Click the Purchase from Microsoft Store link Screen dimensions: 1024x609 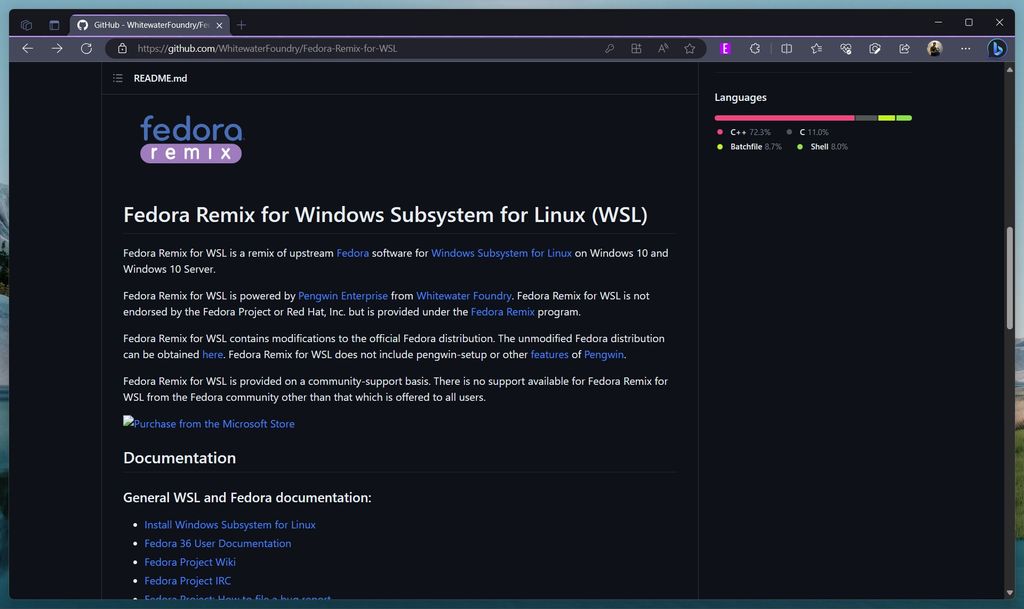(x=208, y=423)
